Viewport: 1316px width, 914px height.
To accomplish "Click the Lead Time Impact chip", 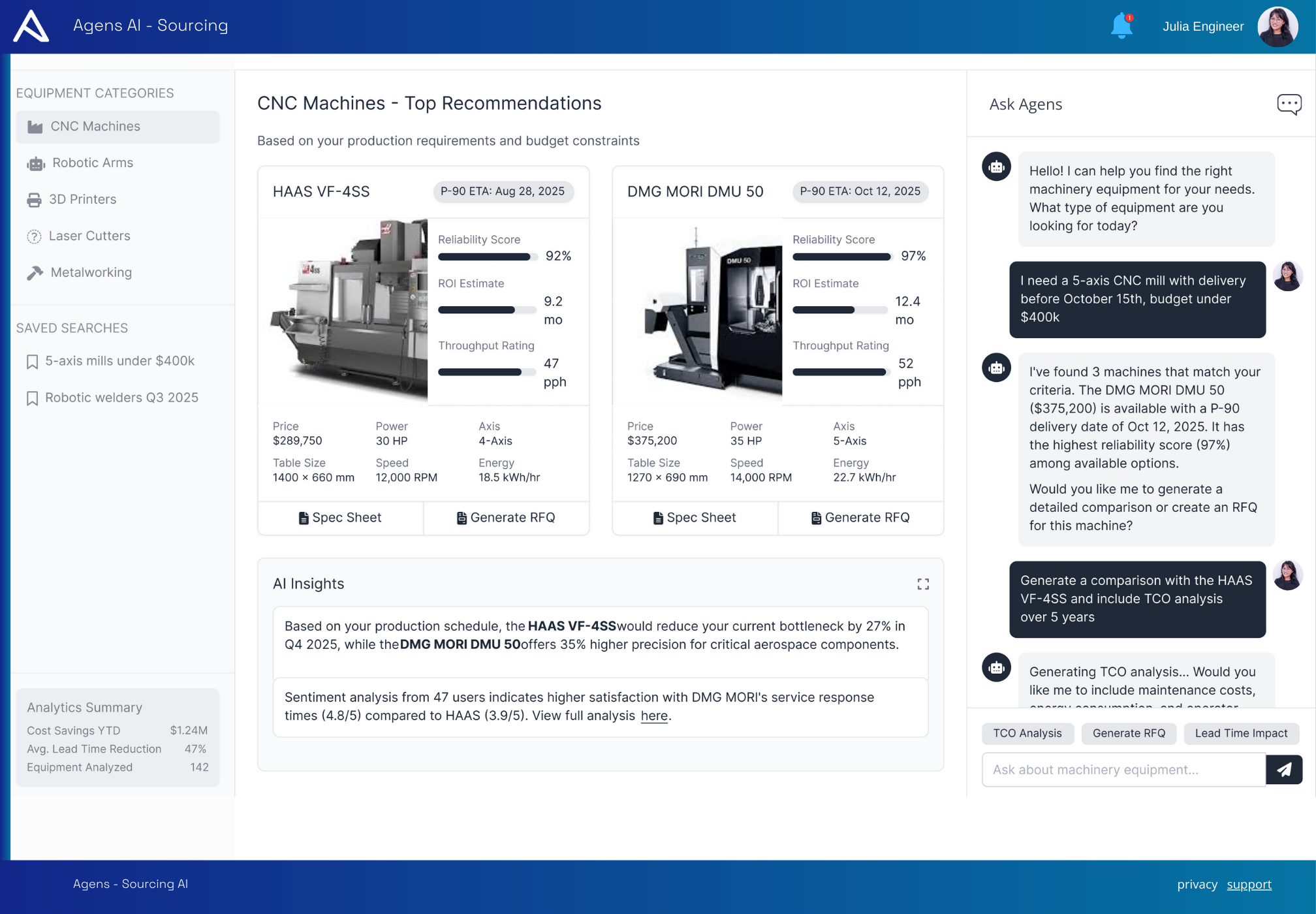I will 1241,733.
